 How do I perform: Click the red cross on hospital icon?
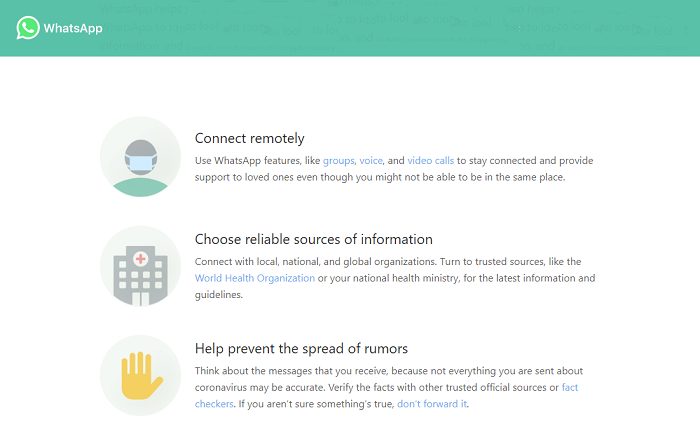tap(141, 259)
